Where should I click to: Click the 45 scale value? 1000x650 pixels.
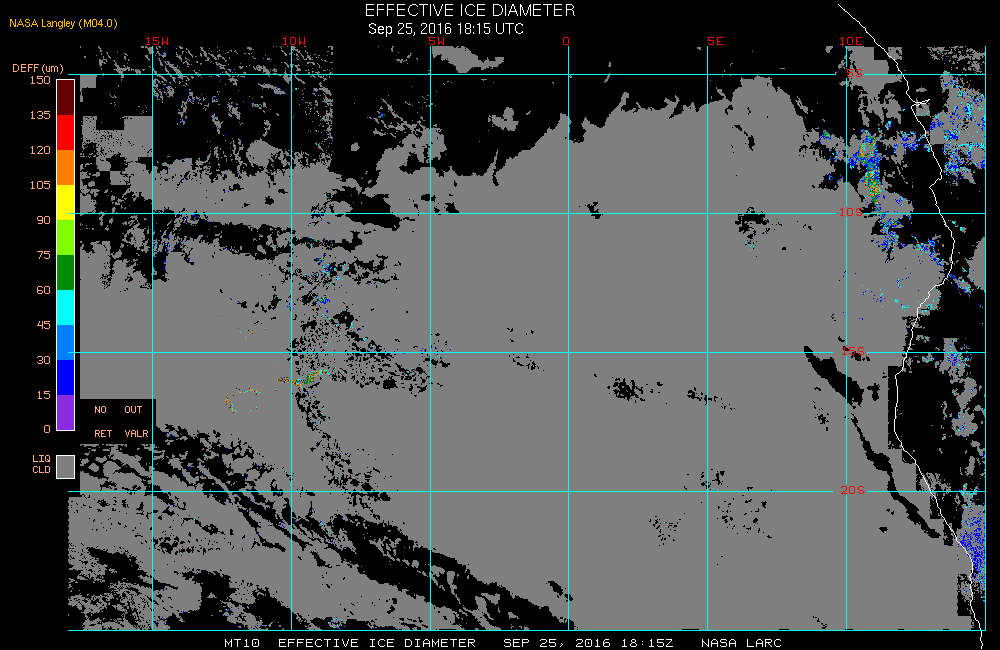(x=43, y=326)
